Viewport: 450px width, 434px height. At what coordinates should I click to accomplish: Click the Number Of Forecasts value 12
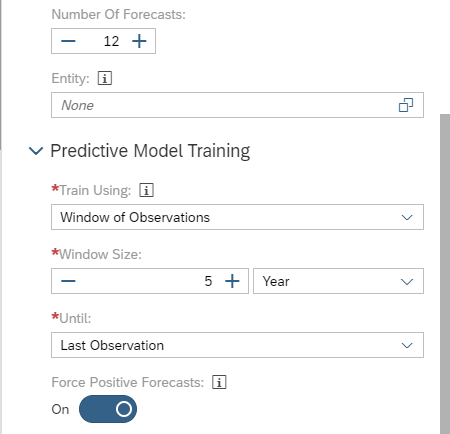(x=111, y=41)
